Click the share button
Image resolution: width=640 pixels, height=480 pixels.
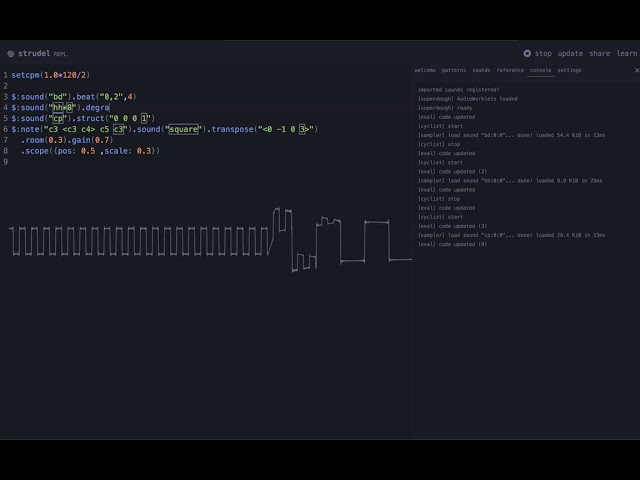(x=600, y=53)
